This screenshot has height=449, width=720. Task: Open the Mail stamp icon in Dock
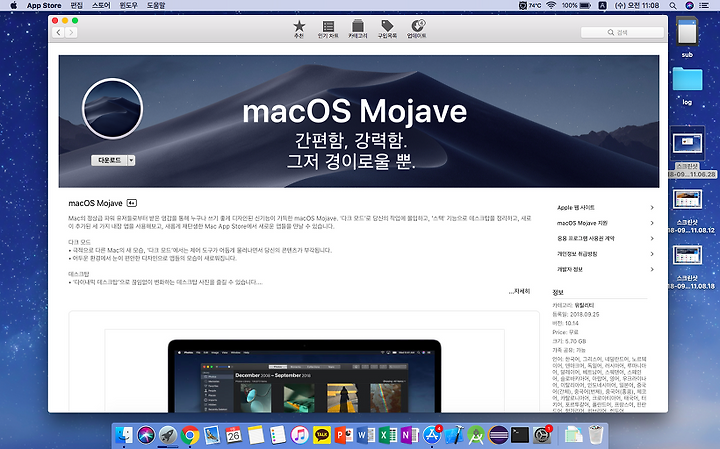(x=212, y=435)
